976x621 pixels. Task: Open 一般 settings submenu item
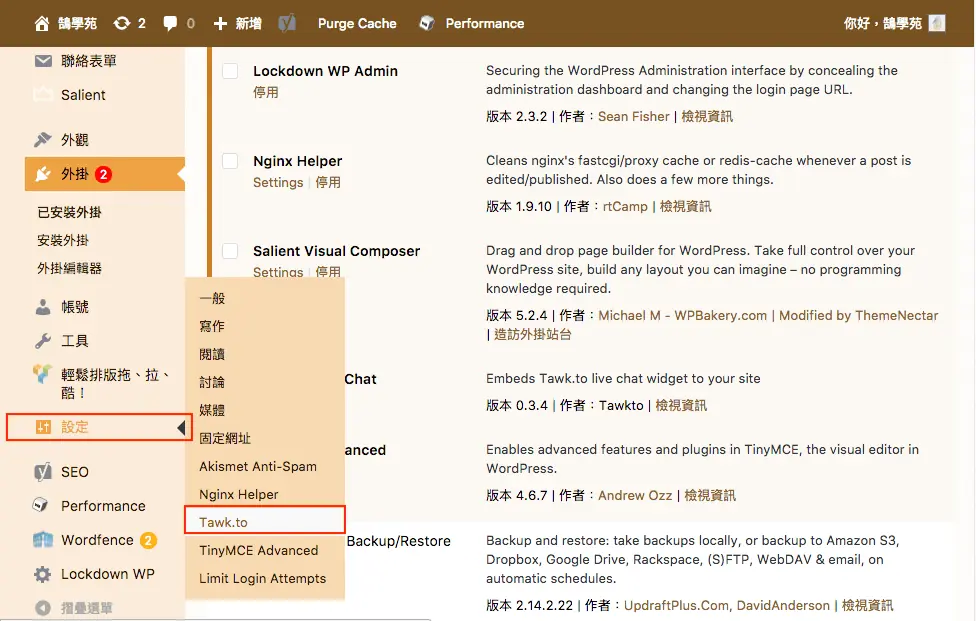pyautogui.click(x=212, y=298)
